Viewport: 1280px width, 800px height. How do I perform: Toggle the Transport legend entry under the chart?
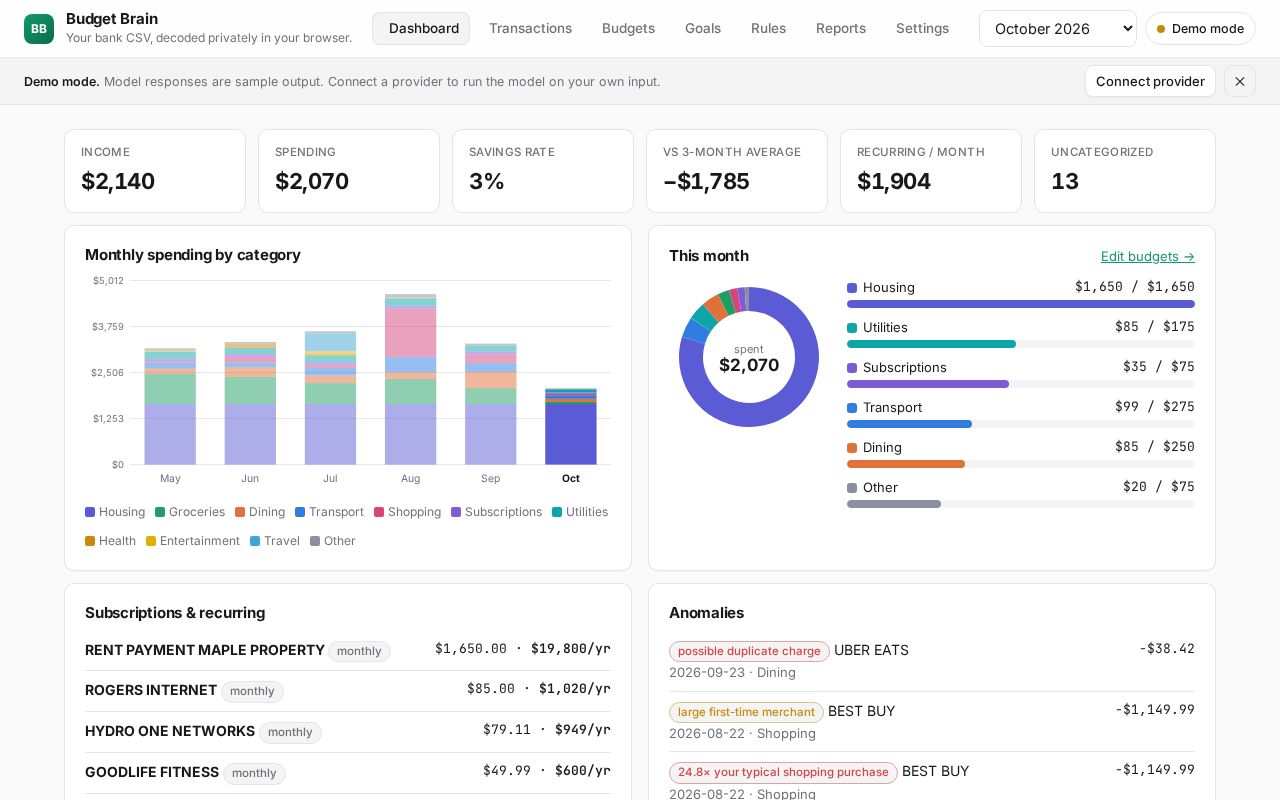[329, 512]
